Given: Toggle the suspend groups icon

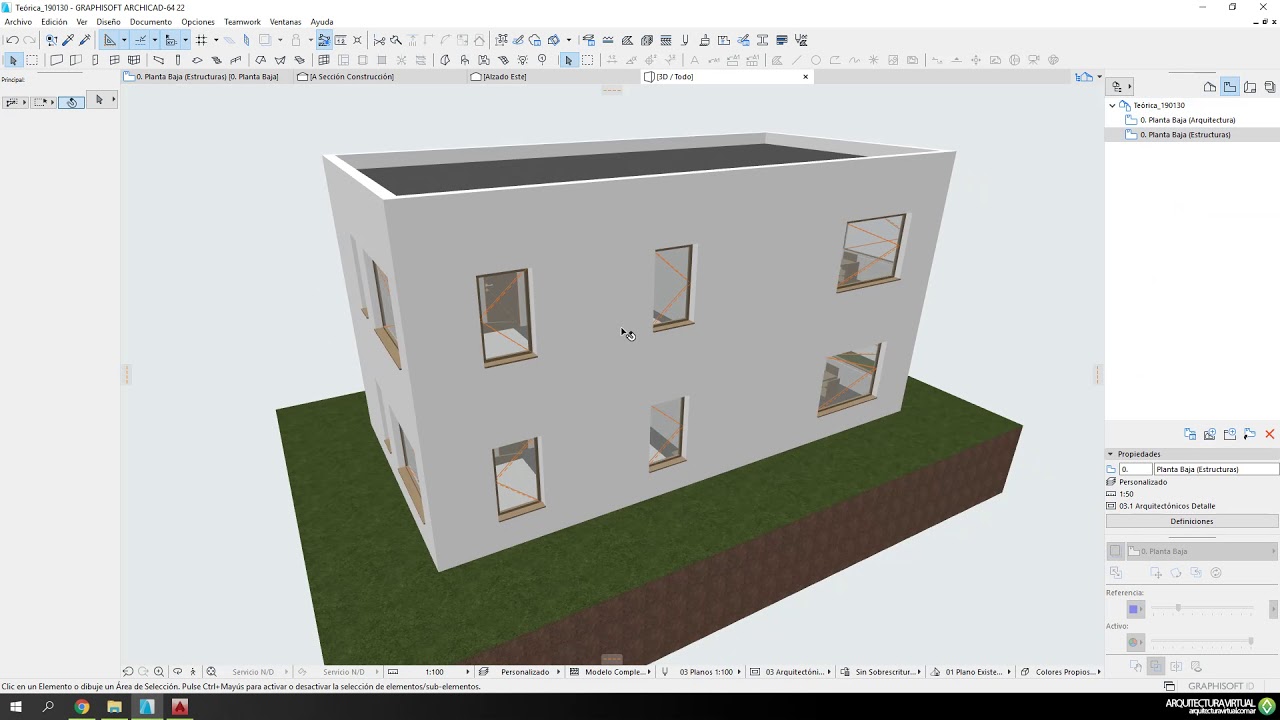Looking at the screenshot, I should [324, 40].
